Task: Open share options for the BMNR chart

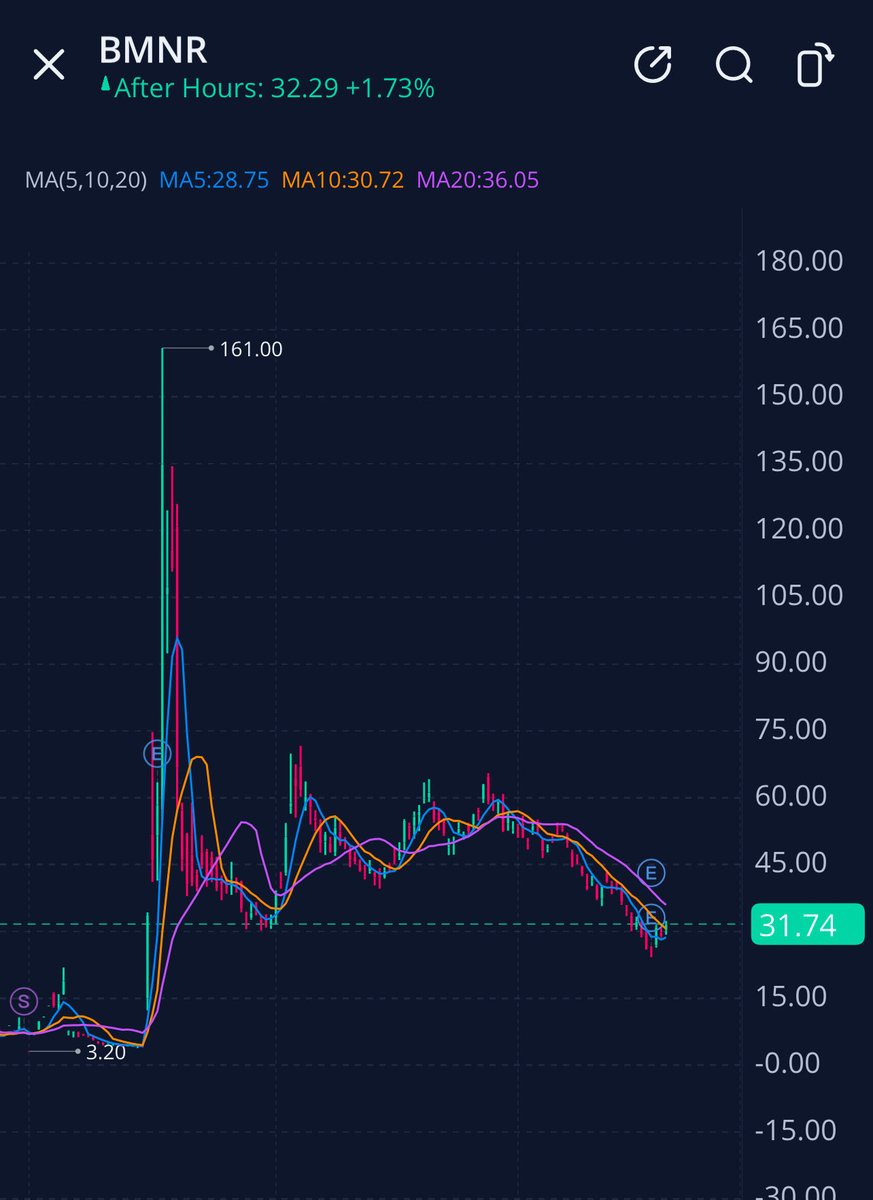Action: point(654,66)
